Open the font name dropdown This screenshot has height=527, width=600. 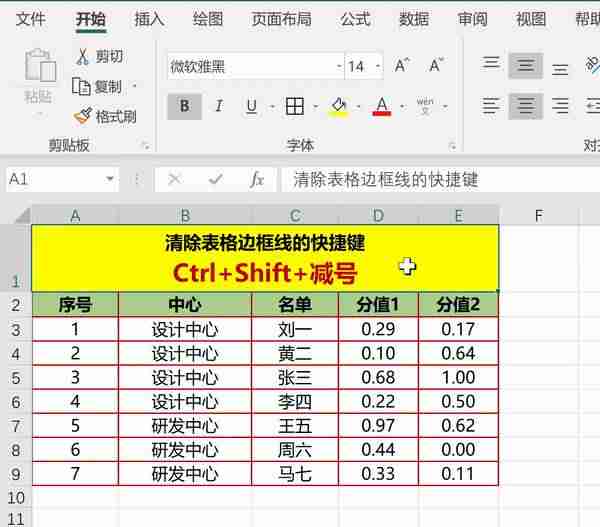tap(339, 66)
